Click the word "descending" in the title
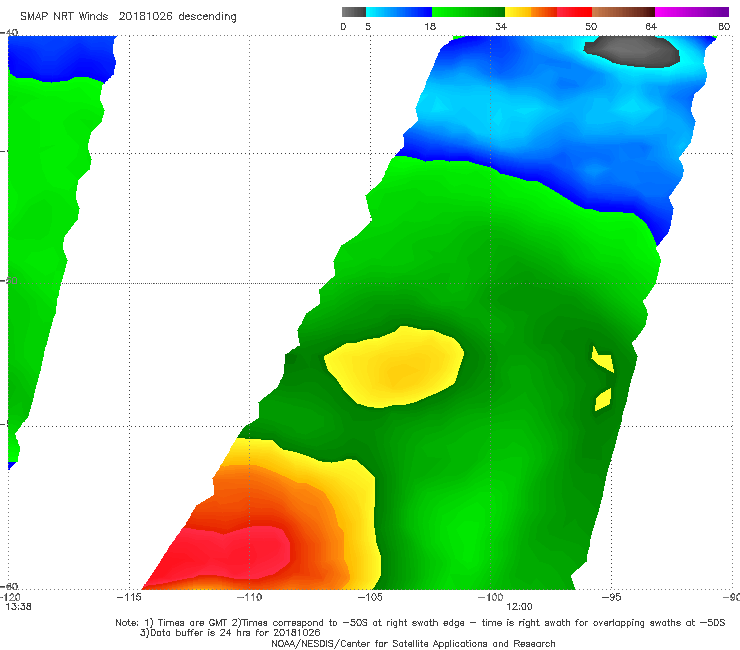Image resolution: width=740 pixels, height=650 pixels. [x=207, y=17]
